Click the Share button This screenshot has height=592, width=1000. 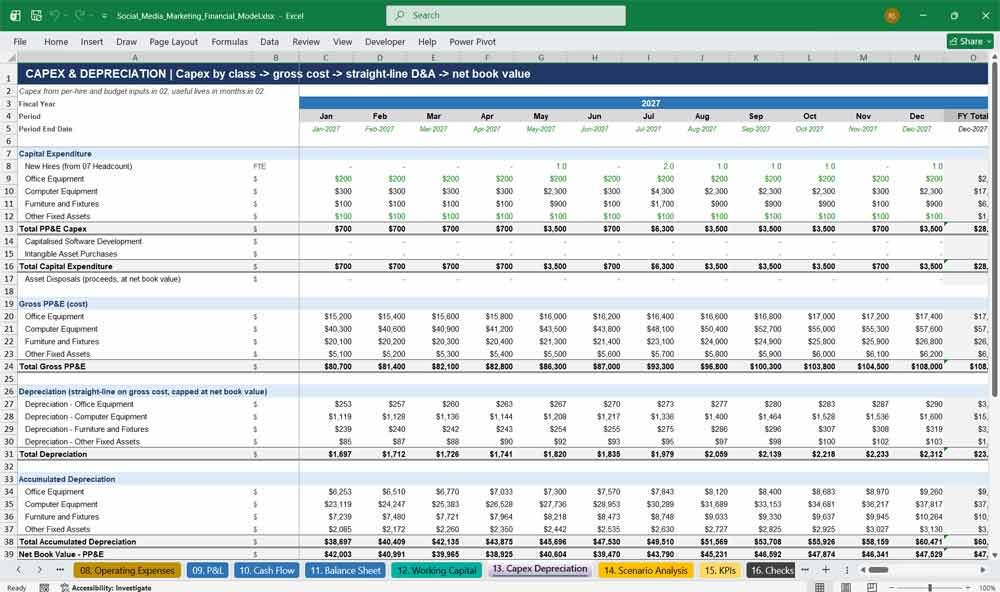coord(970,41)
